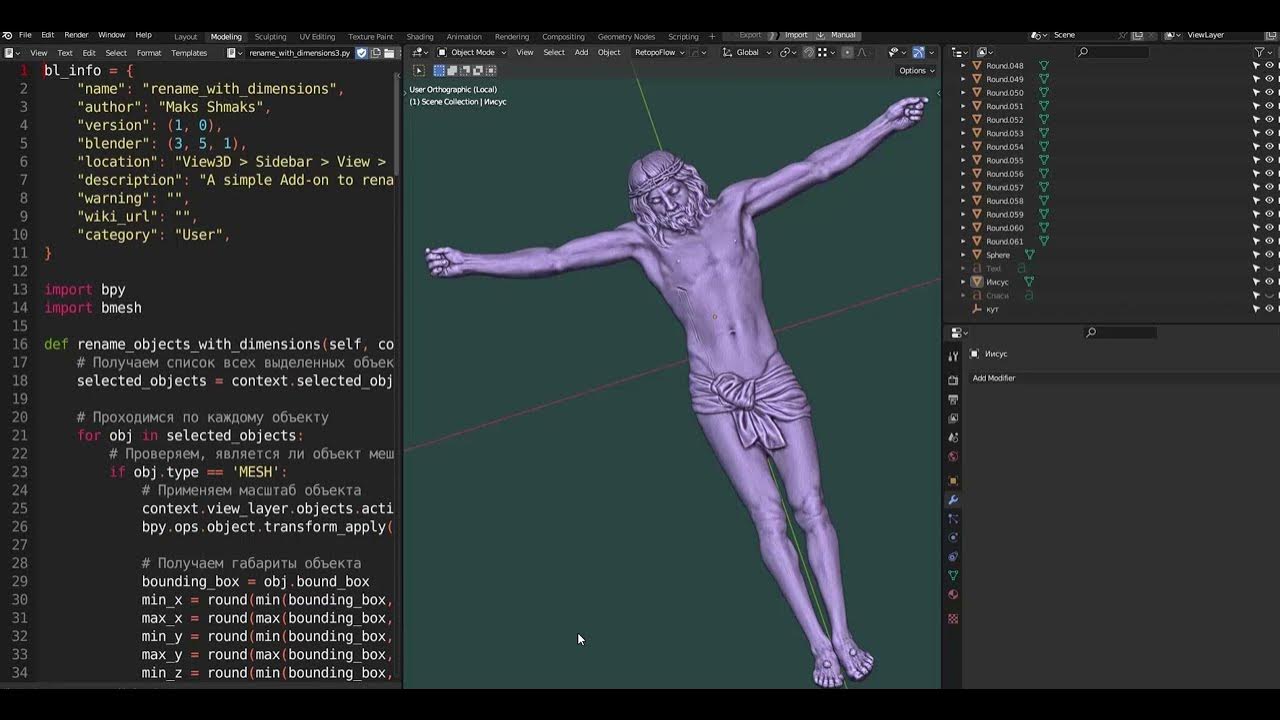Open the Templates menu in text editor
This screenshot has height=720, width=1280.
click(x=189, y=53)
